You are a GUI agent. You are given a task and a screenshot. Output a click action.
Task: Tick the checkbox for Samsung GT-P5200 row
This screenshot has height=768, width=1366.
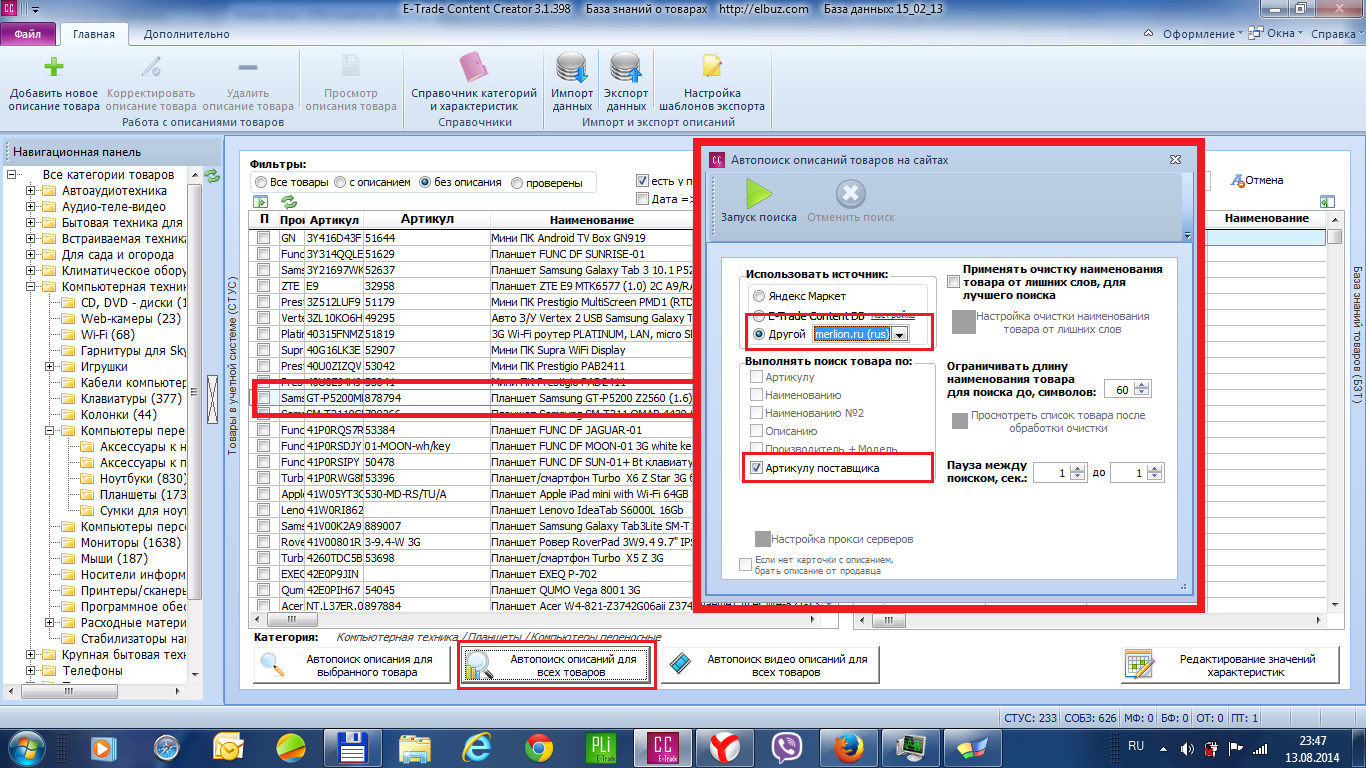pyautogui.click(x=263, y=398)
